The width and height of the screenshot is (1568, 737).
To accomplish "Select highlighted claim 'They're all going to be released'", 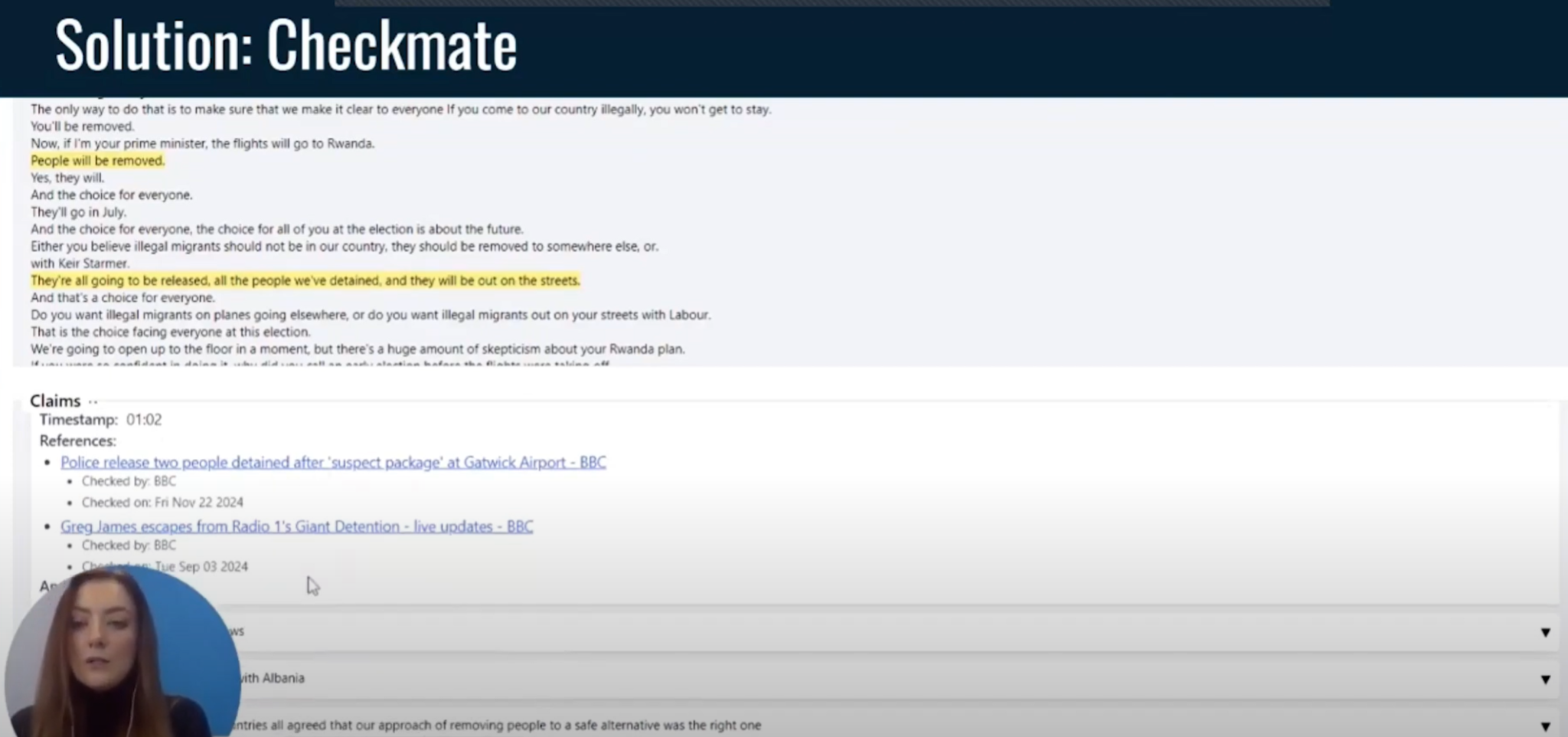I will click(305, 280).
